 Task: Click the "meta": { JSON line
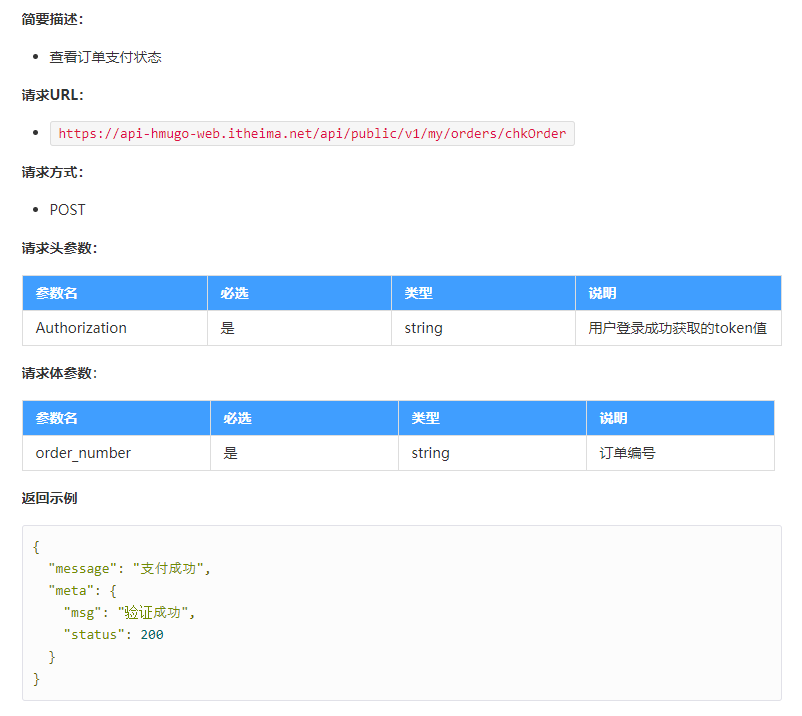[x=82, y=591]
